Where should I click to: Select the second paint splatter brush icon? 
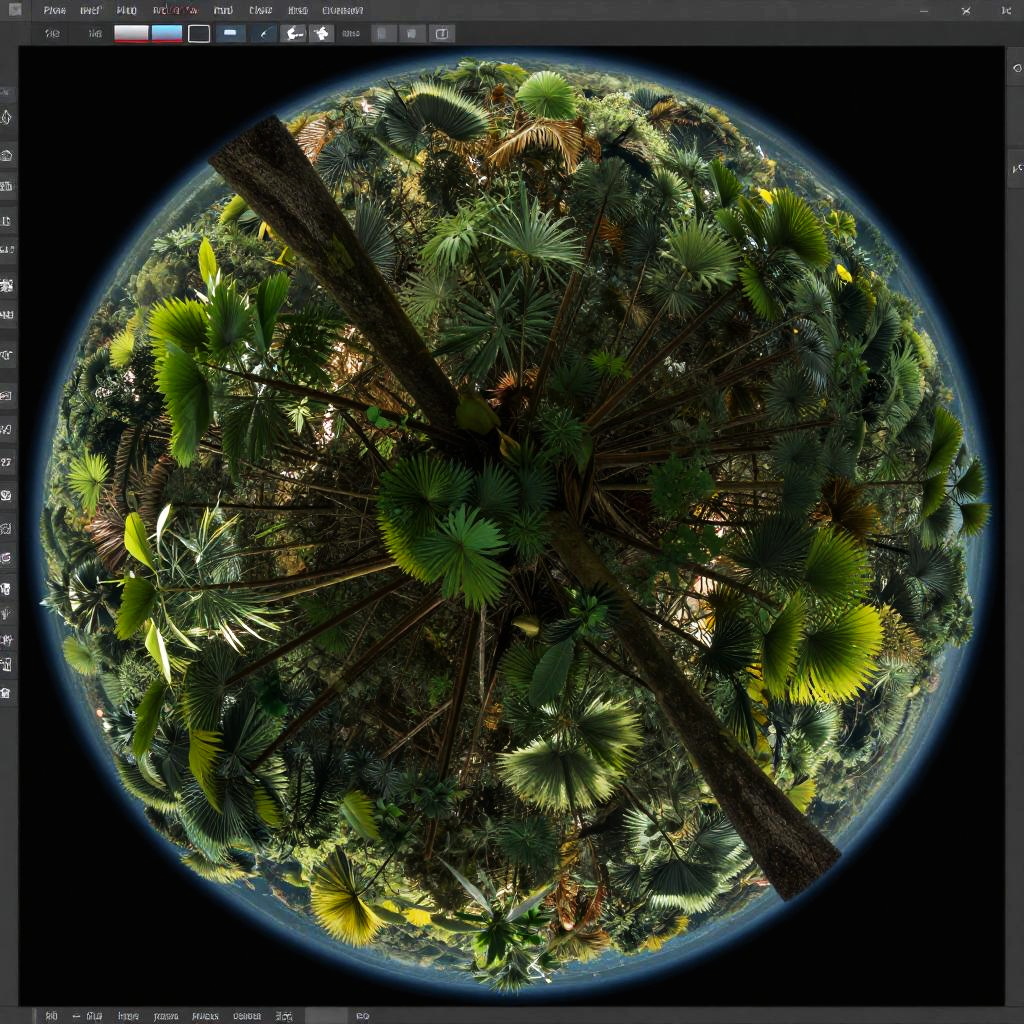point(321,33)
